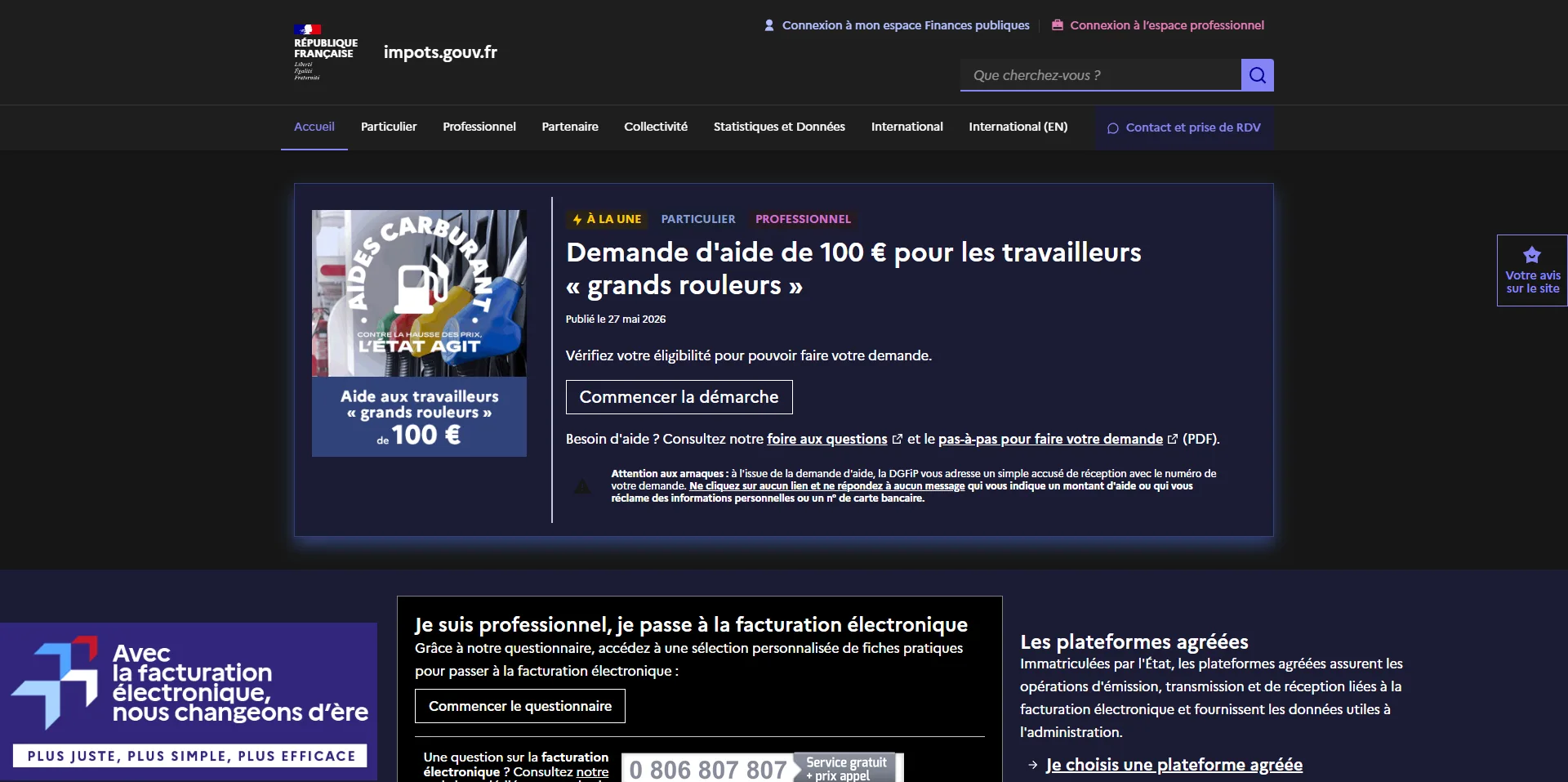The width and height of the screenshot is (1568, 782).
Task: Open the Collectivité menu
Action: point(656,127)
